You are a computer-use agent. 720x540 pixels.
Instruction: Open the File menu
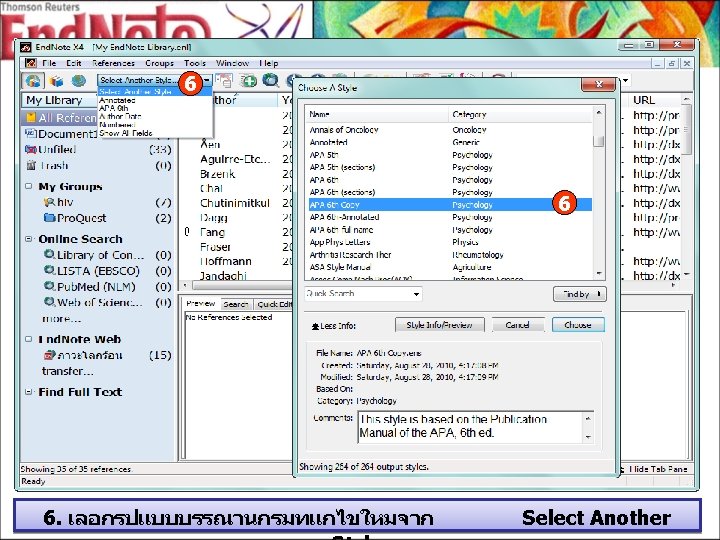point(49,63)
